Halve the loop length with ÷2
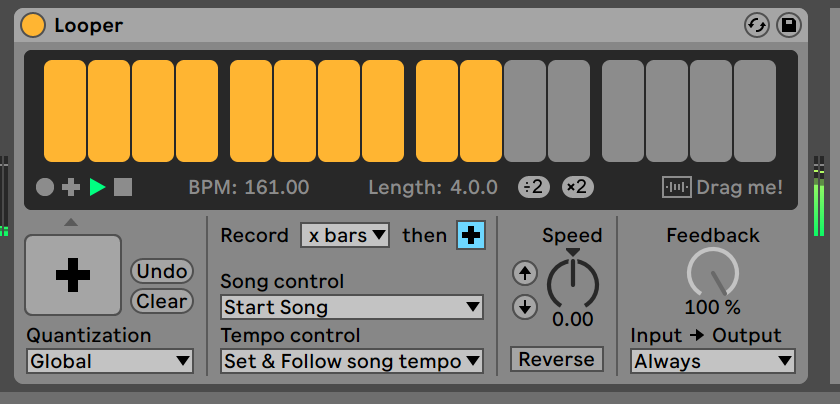The width and height of the screenshot is (840, 404). [533, 187]
